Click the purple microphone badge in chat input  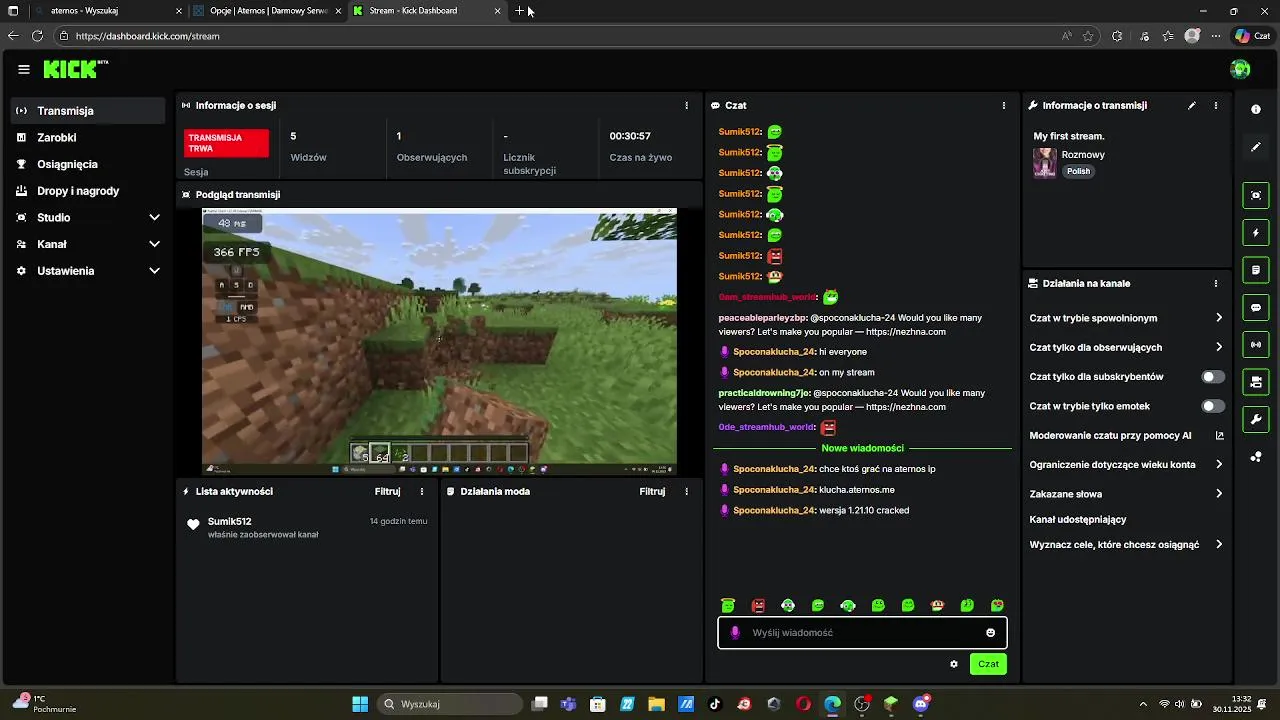[x=735, y=633]
